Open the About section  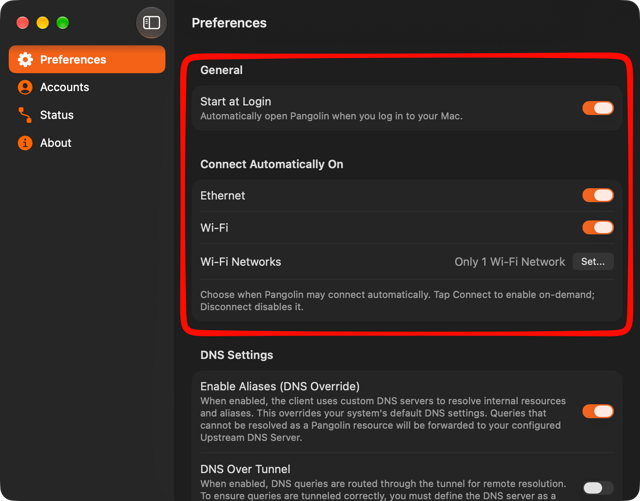[x=87, y=143]
